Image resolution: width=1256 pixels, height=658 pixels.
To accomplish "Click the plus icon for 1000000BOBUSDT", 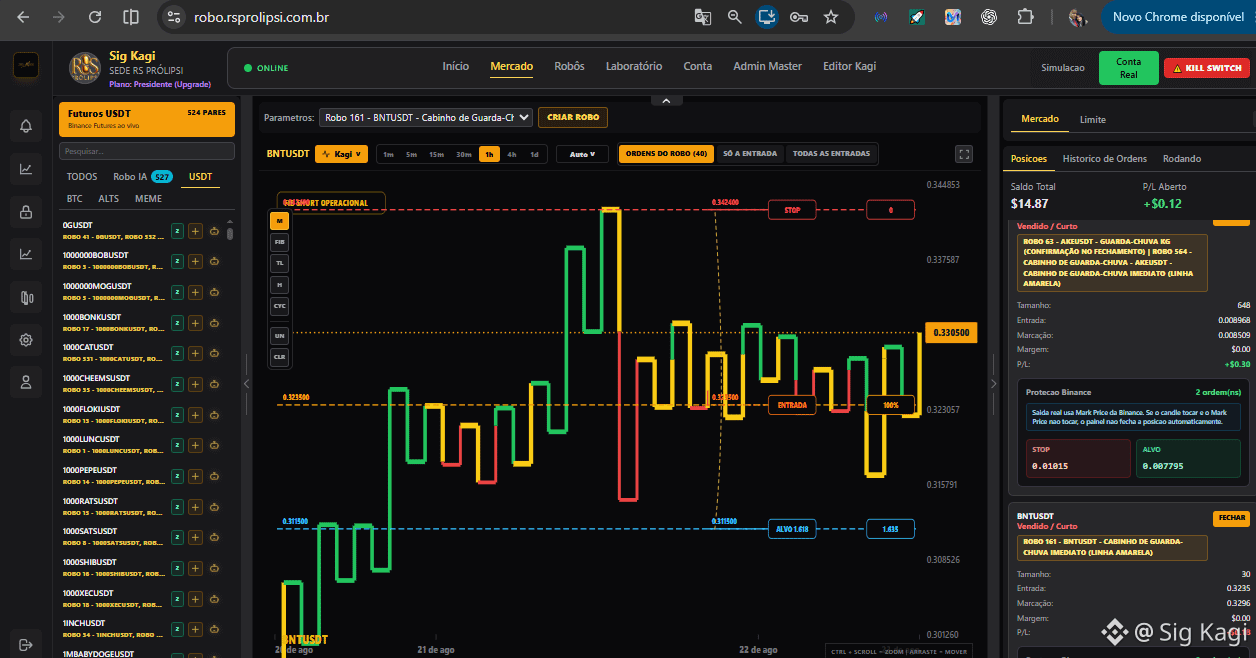I will 196,261.
